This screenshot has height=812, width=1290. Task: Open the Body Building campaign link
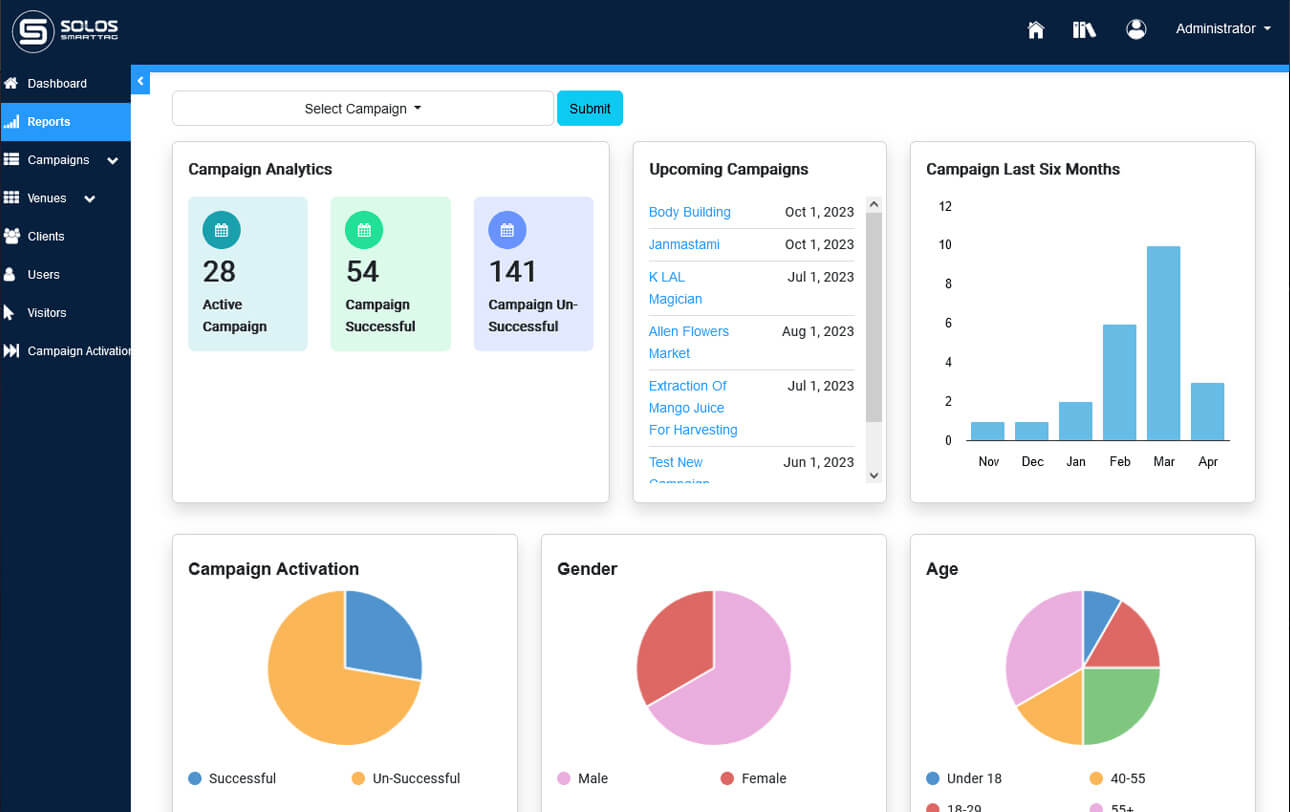(689, 212)
